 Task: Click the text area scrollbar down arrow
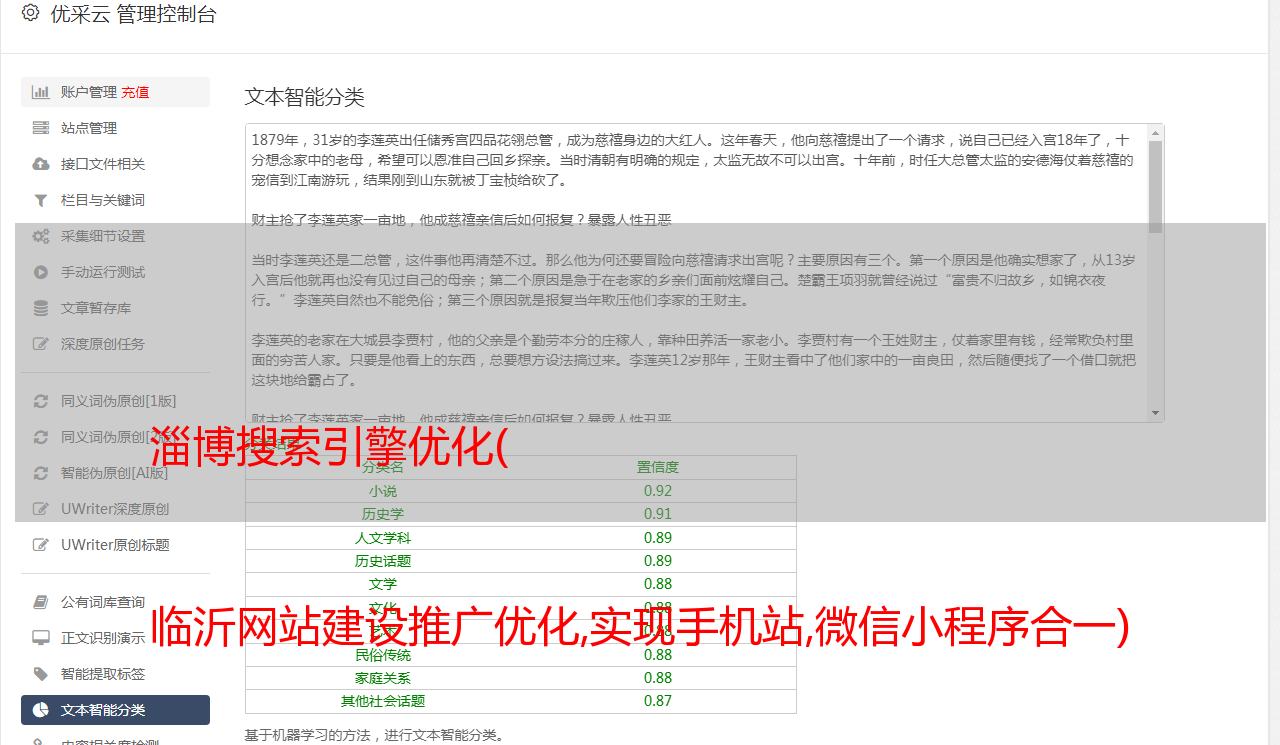(1156, 413)
